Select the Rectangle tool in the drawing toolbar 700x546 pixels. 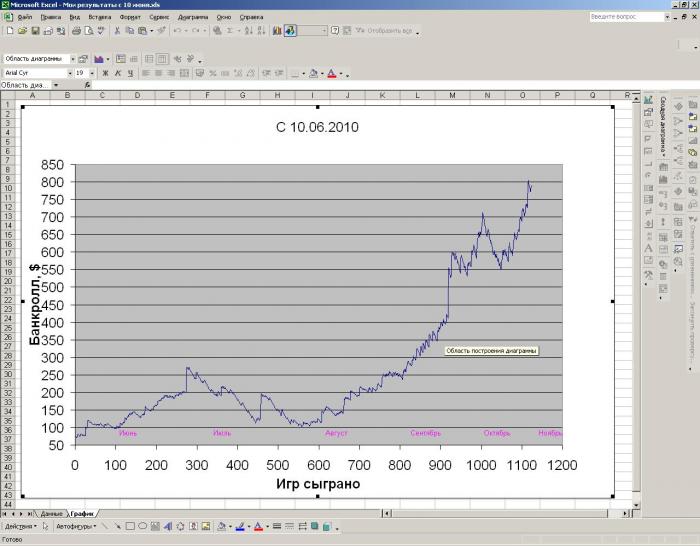tap(130, 526)
